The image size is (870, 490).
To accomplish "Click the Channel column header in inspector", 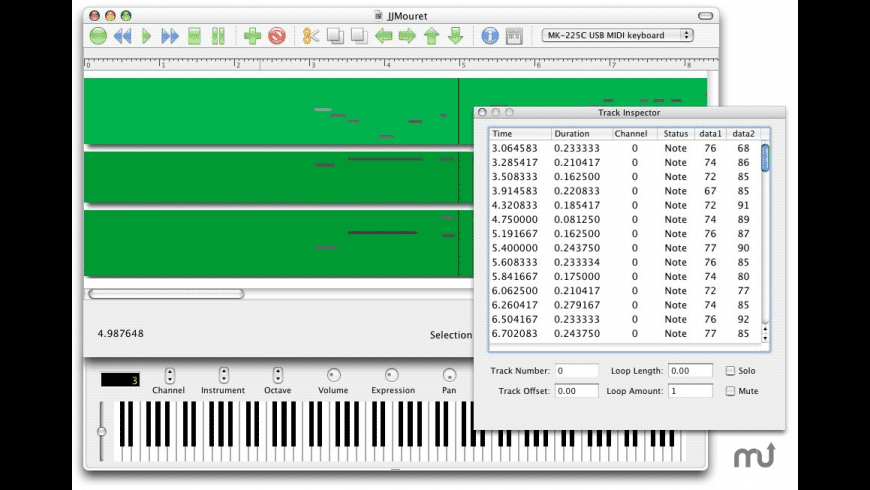I will (634, 134).
